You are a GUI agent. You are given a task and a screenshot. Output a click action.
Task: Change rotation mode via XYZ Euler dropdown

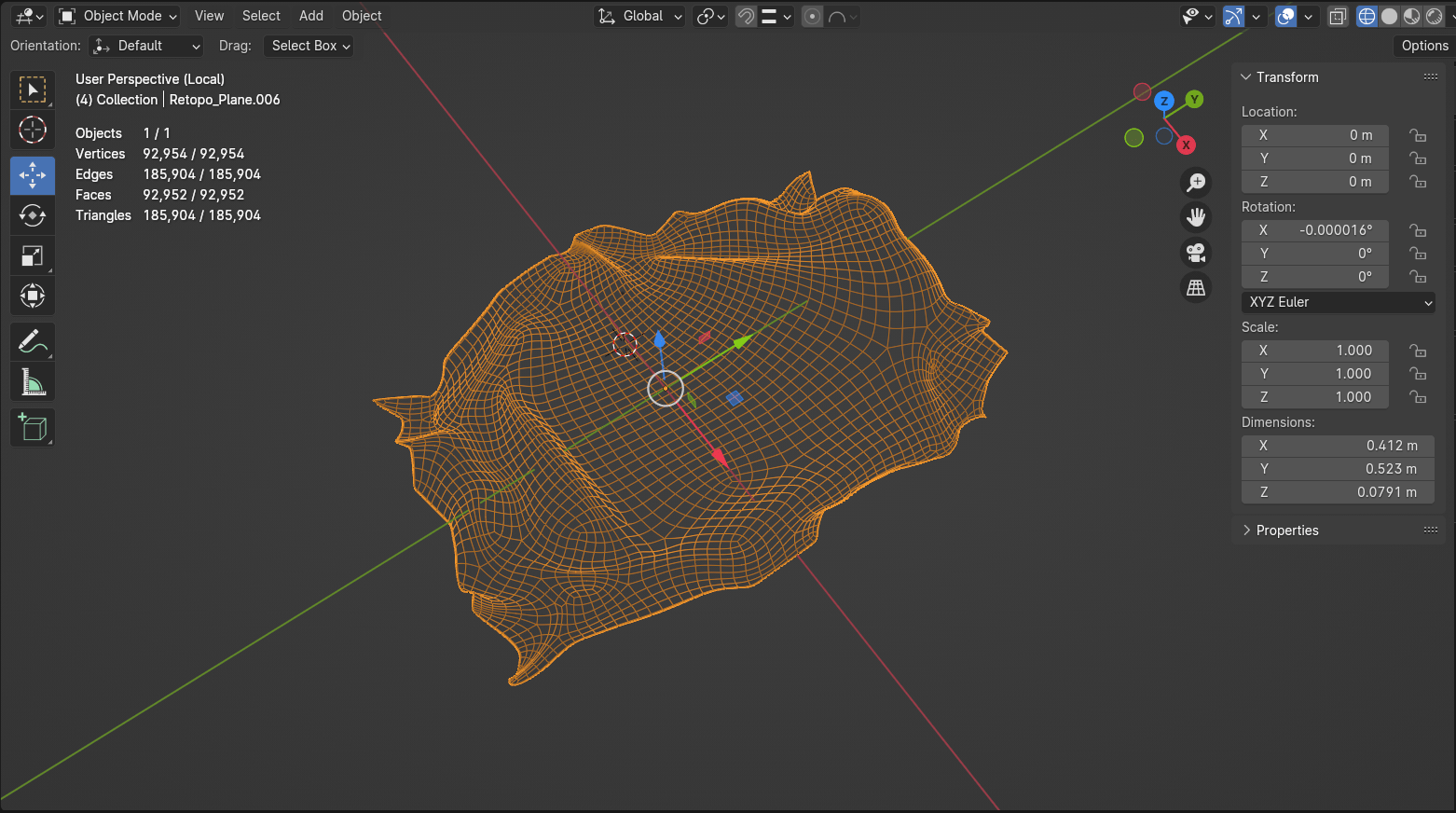point(1338,302)
